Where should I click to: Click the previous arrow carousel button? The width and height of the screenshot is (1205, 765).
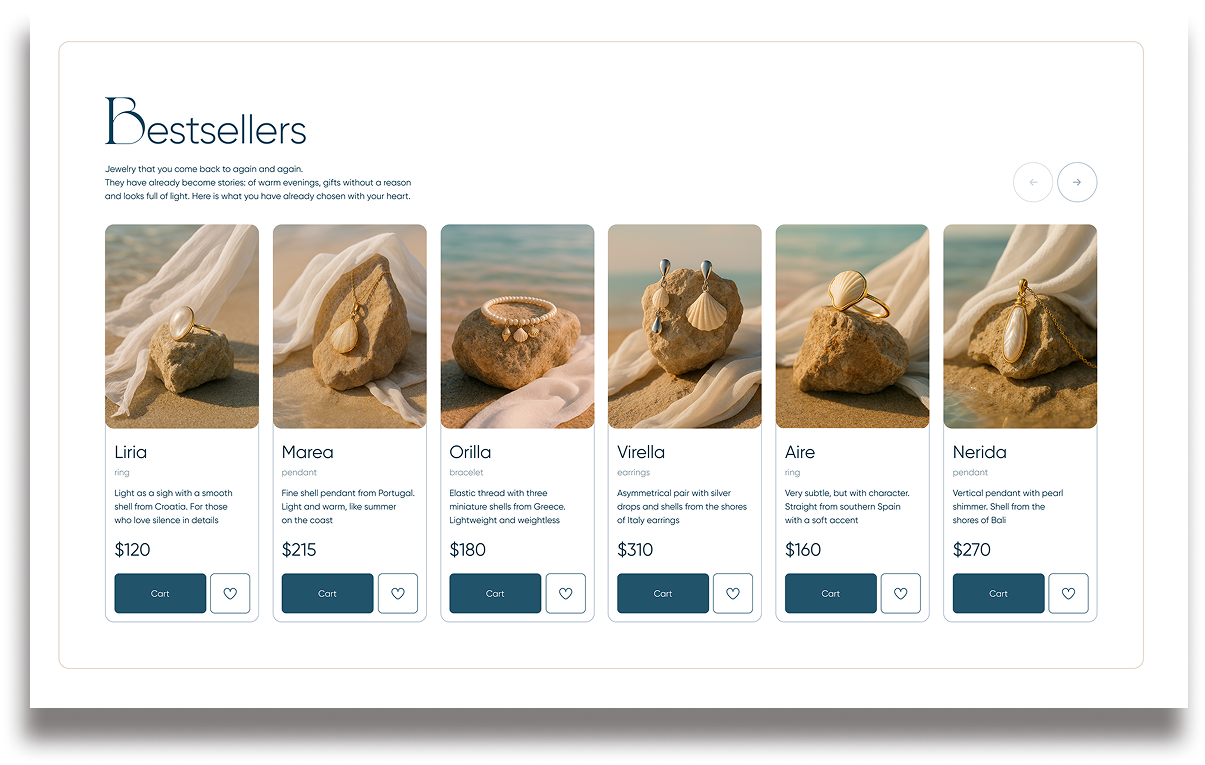(1032, 182)
